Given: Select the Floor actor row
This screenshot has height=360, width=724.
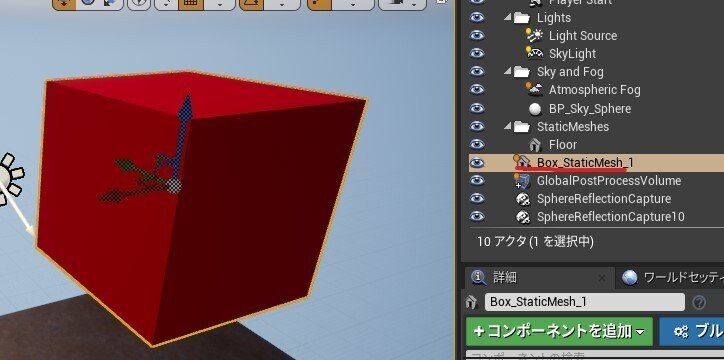Looking at the screenshot, I should [596, 144].
